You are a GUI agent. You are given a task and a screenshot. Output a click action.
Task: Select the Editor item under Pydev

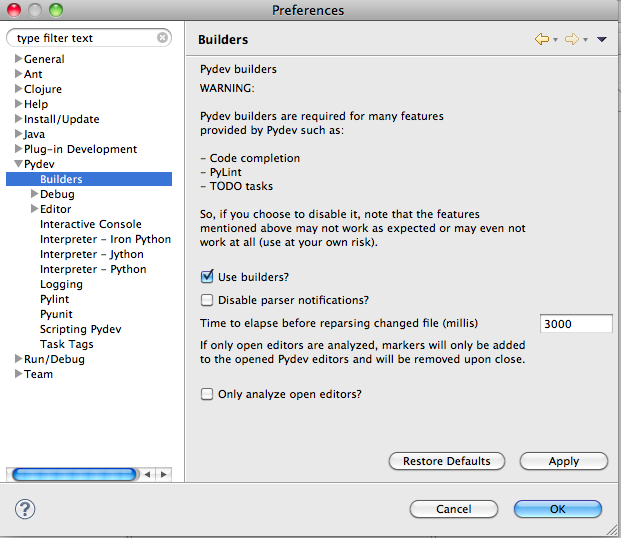click(55, 209)
